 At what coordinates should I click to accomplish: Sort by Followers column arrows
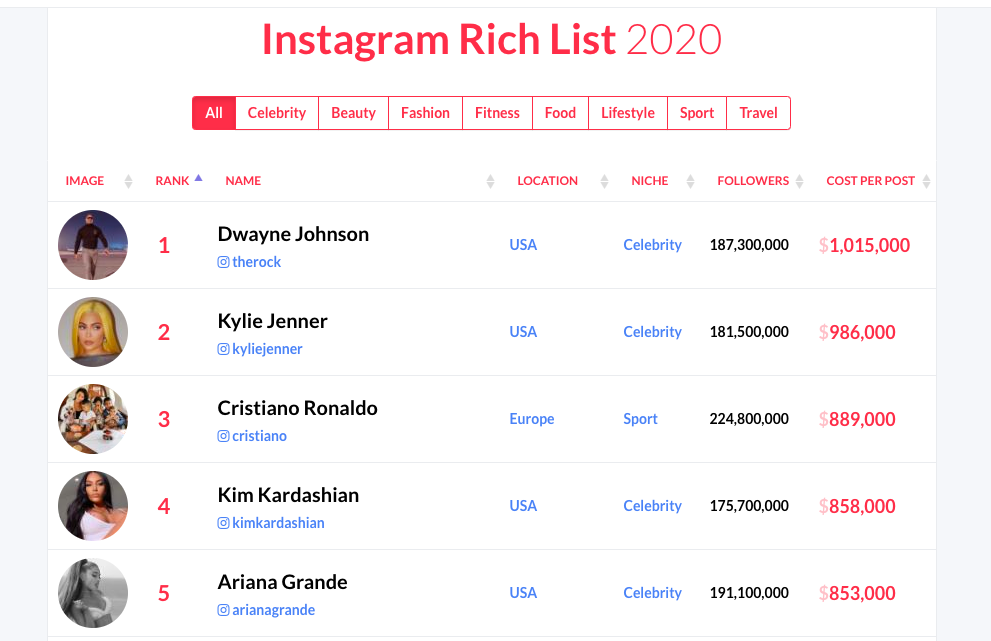pos(799,181)
